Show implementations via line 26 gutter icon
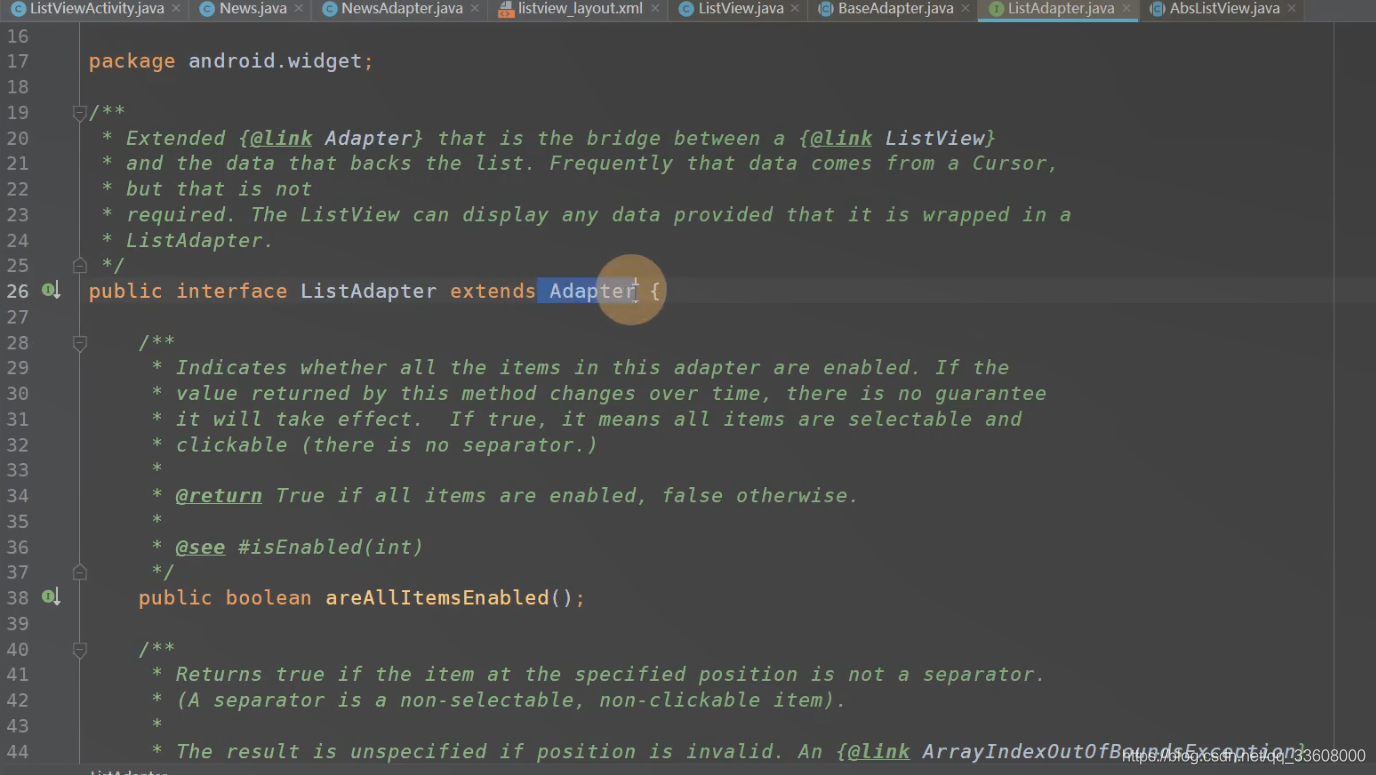The height and width of the screenshot is (775, 1376). pyautogui.click(x=50, y=291)
